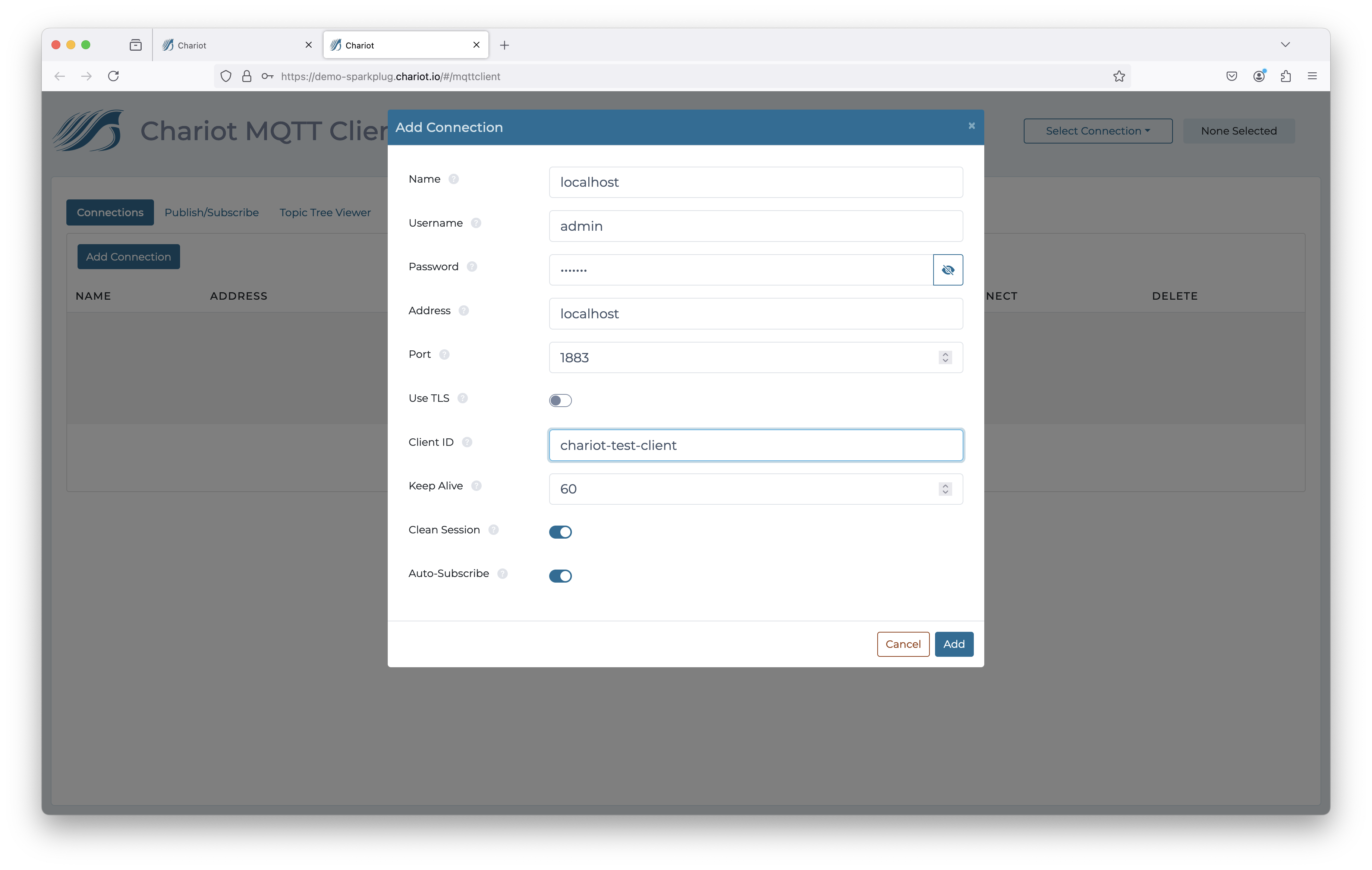Open the Firefox account icon
This screenshot has width=1372, height=870.
point(1259,76)
